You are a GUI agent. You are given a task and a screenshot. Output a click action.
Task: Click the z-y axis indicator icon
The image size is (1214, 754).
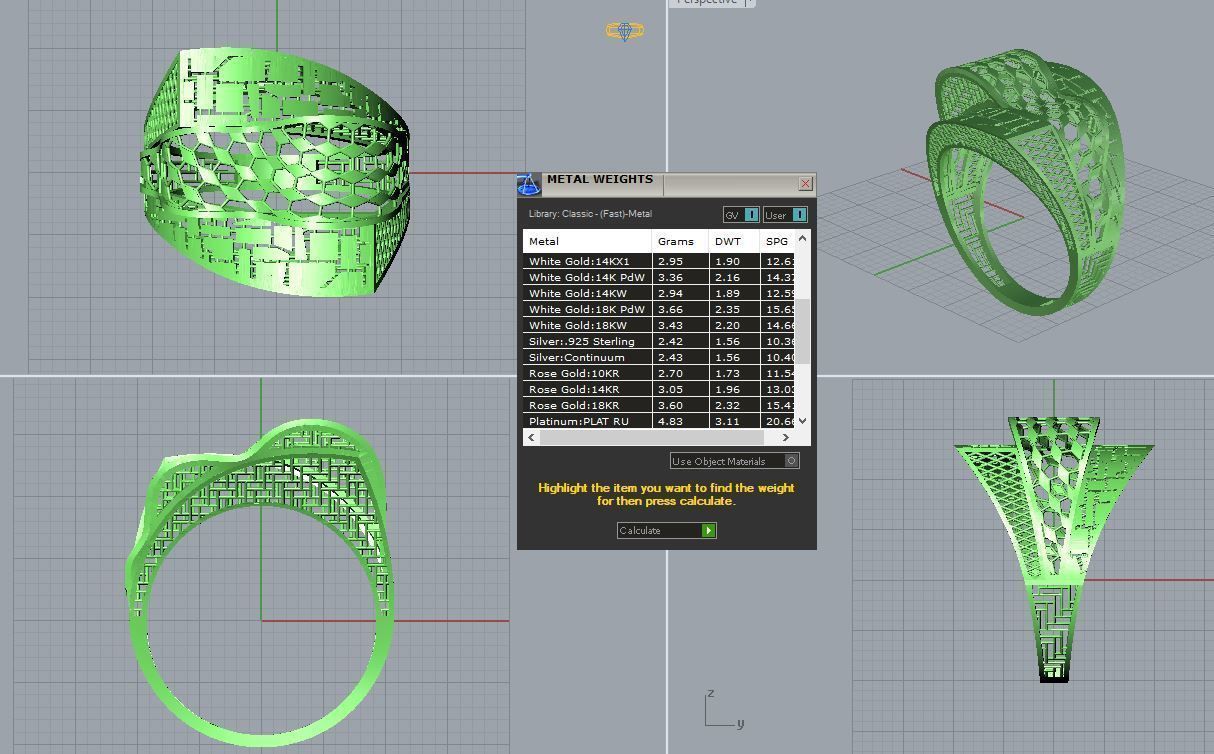click(x=724, y=709)
